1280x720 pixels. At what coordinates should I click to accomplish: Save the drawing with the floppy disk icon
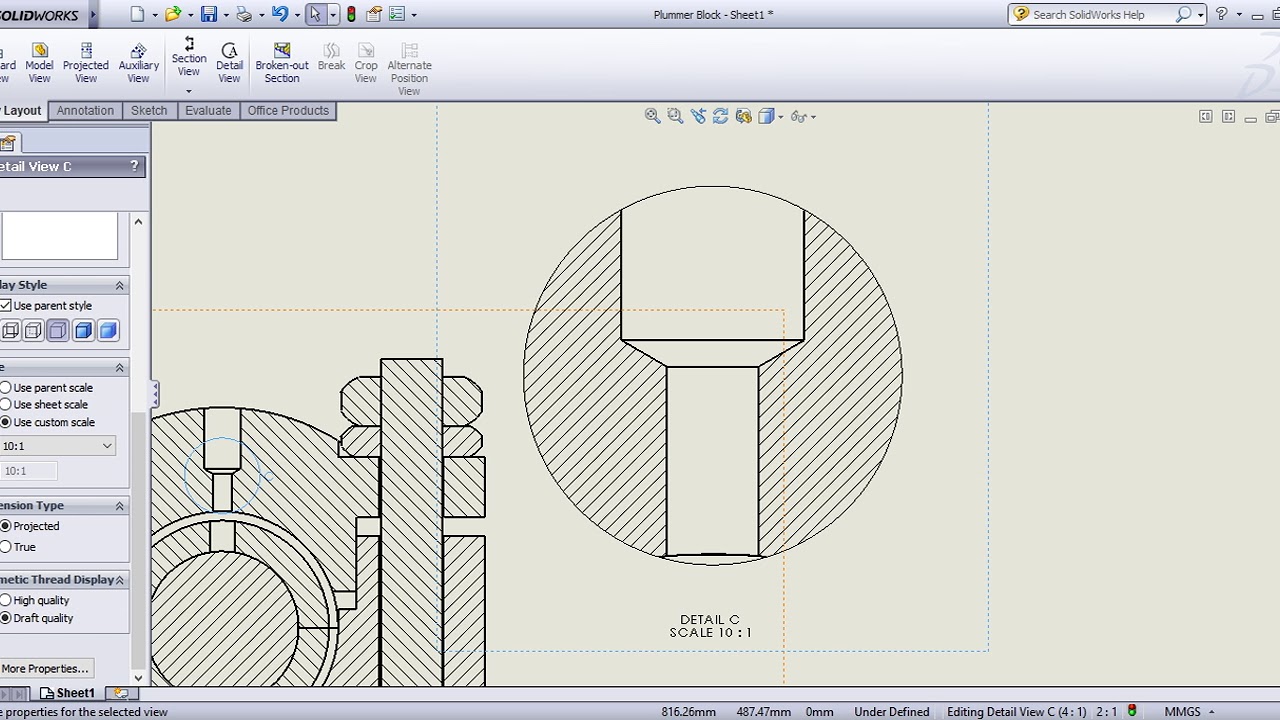(209, 14)
